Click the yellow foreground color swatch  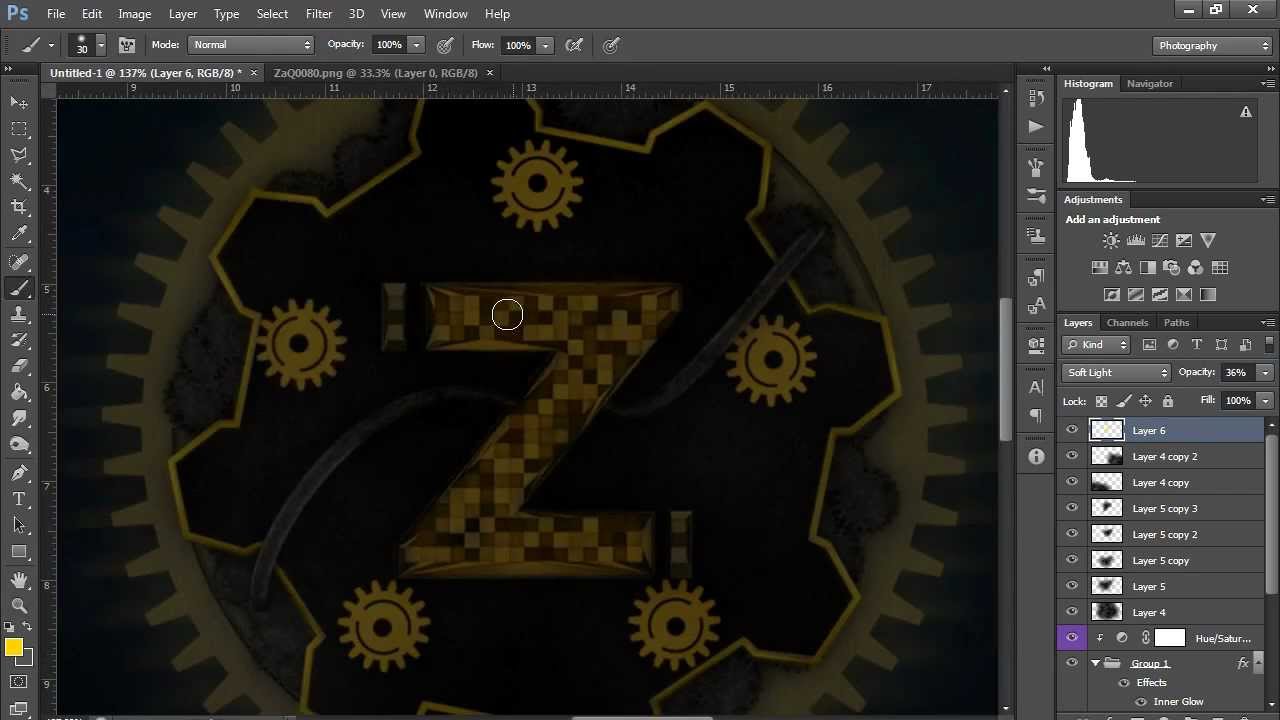(x=13, y=648)
